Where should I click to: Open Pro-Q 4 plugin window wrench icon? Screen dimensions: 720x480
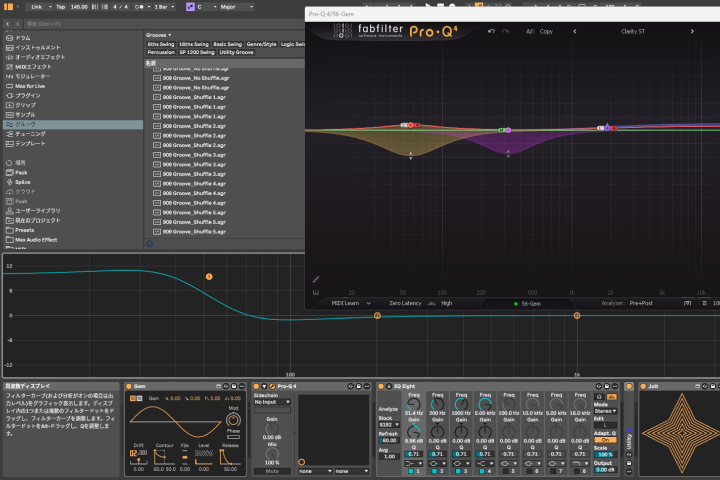click(272, 386)
